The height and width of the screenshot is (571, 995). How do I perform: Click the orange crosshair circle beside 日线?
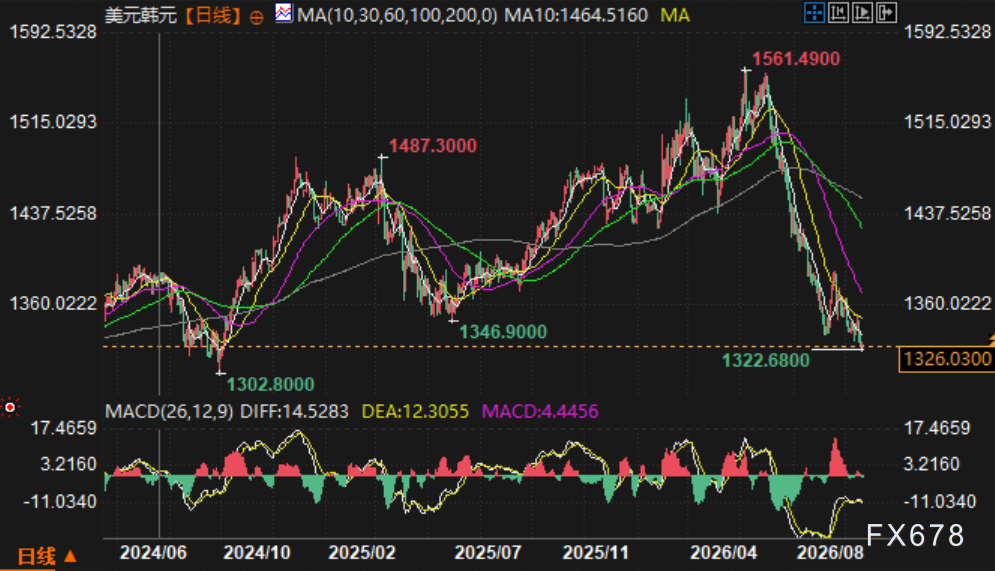[256, 18]
